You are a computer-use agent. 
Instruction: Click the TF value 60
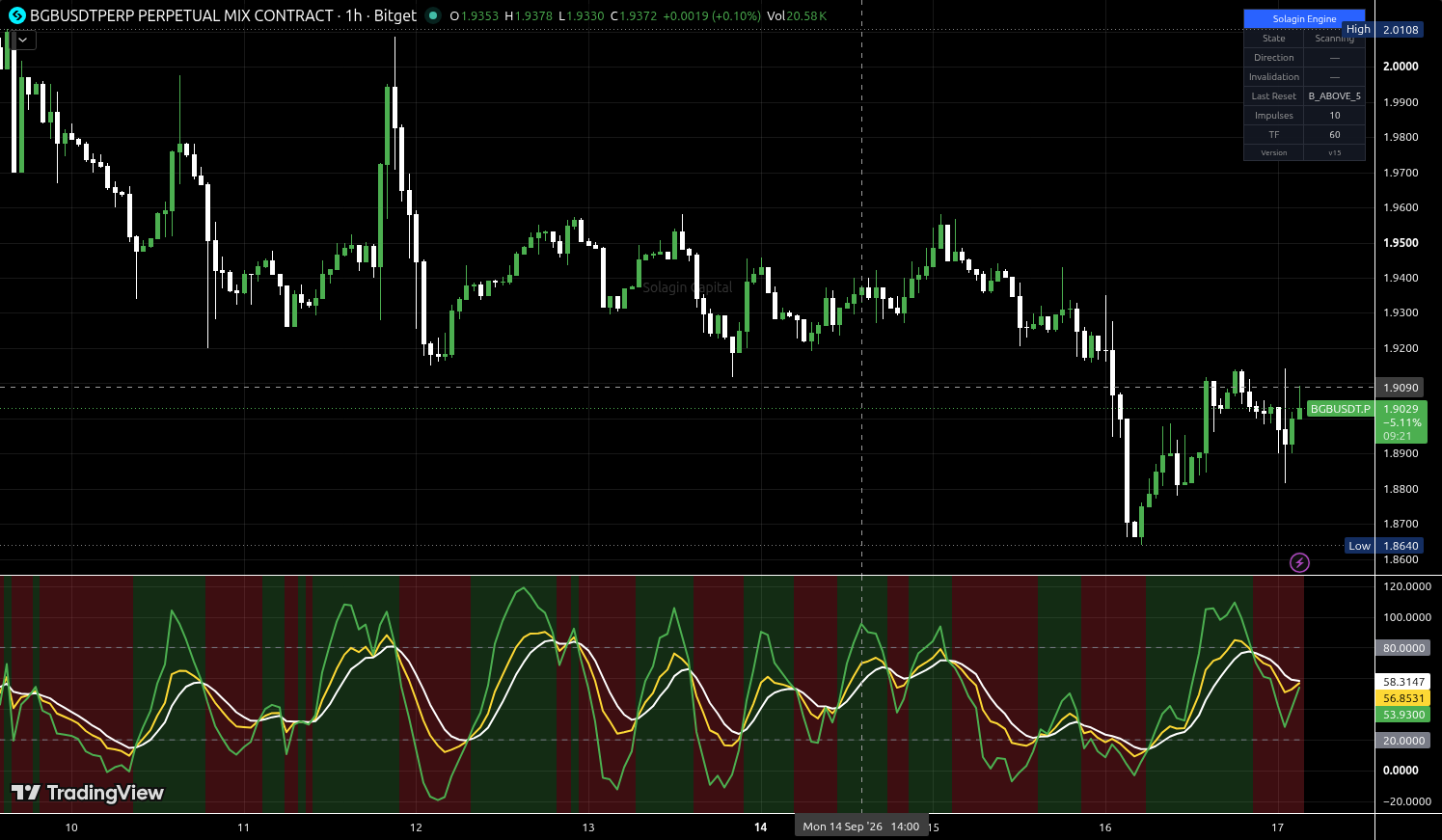coord(1334,135)
